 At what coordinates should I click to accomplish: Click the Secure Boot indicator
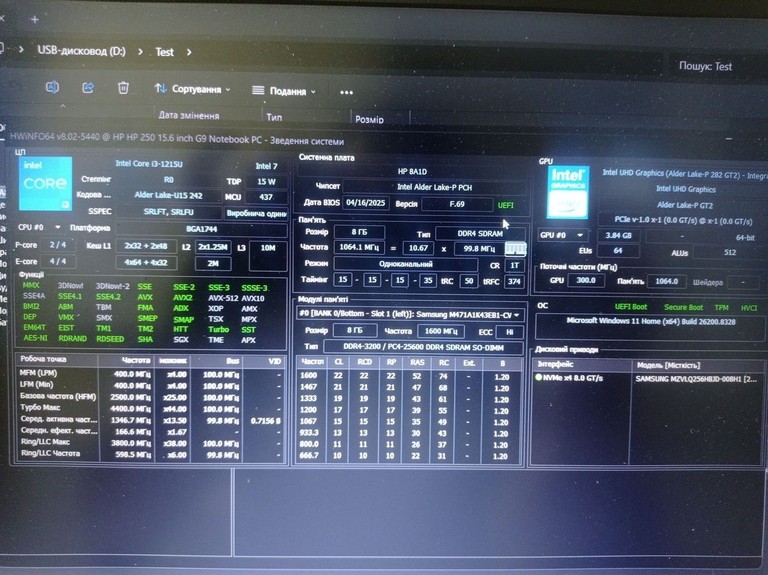(x=683, y=307)
